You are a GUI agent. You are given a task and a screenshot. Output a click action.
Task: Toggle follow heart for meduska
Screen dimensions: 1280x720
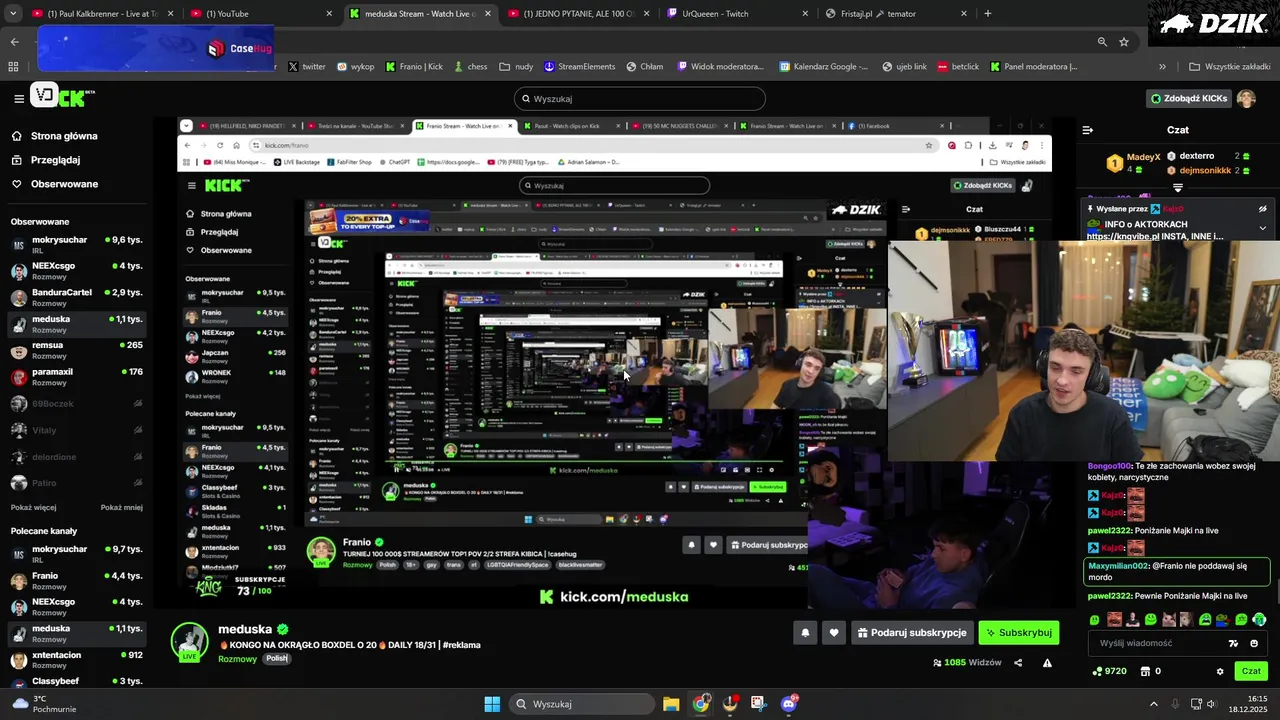[x=834, y=632]
